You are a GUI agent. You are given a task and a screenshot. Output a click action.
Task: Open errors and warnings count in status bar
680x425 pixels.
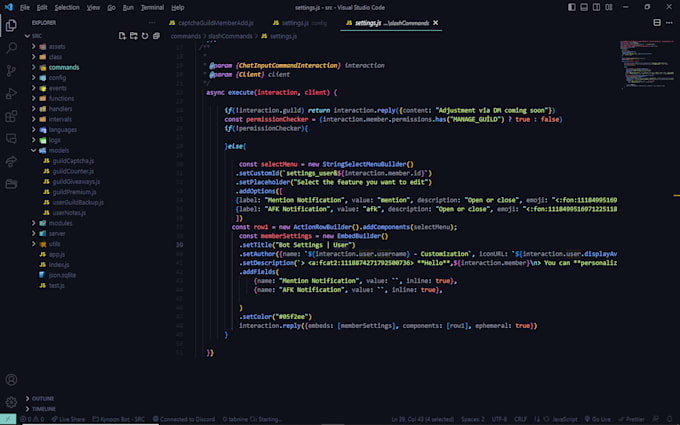tap(33, 419)
